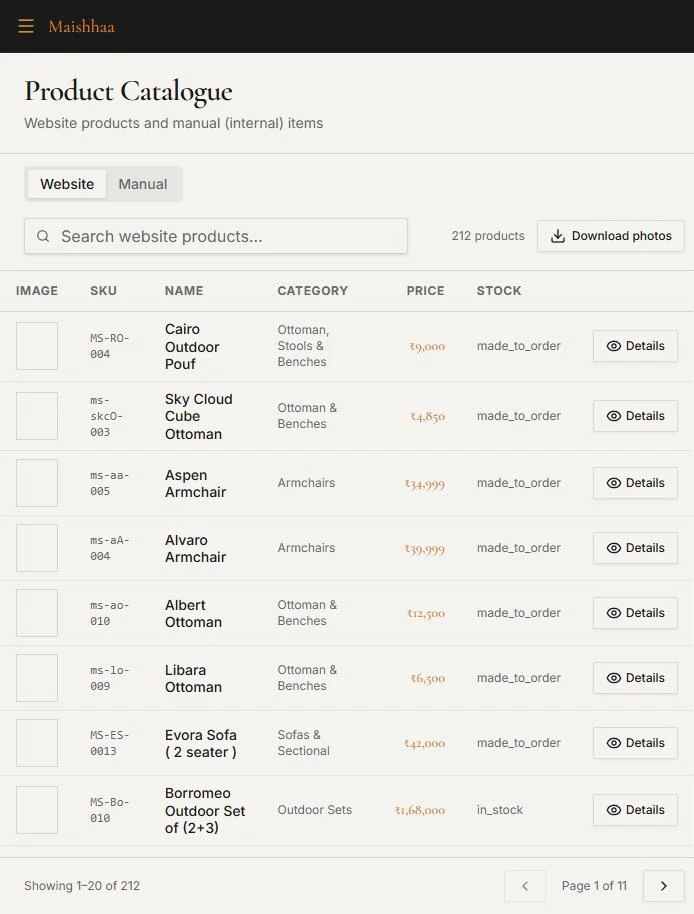Image resolution: width=694 pixels, height=914 pixels.
Task: Click Ottoman, Stools & Benches category cell
Action: pos(304,346)
